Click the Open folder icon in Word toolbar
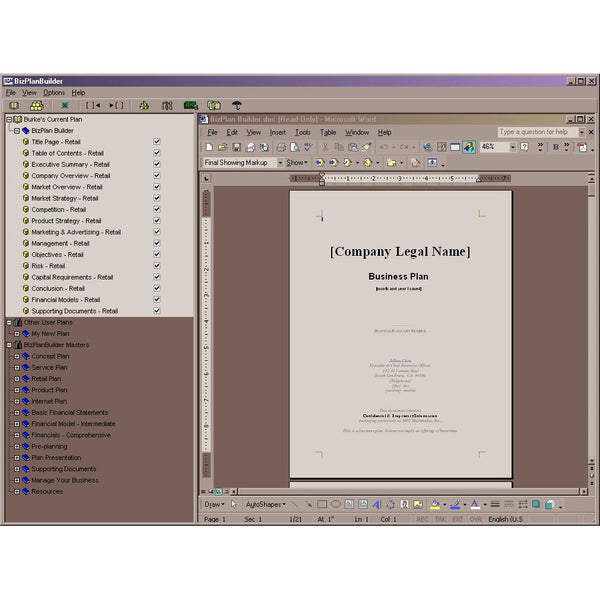Image resolution: width=600 pixels, height=600 pixels. pos(223,147)
